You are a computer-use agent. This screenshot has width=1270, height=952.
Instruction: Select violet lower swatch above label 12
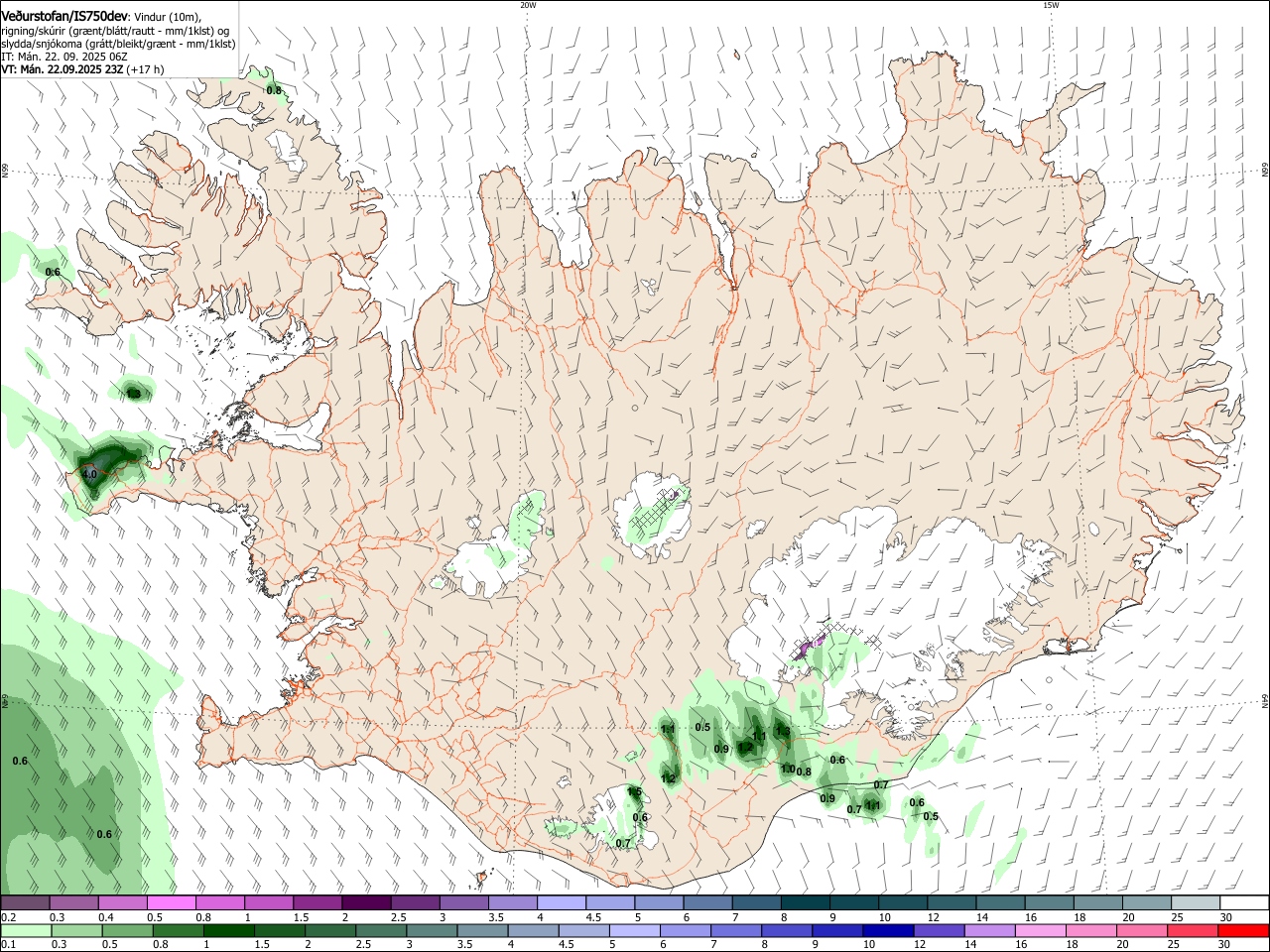coord(940,930)
